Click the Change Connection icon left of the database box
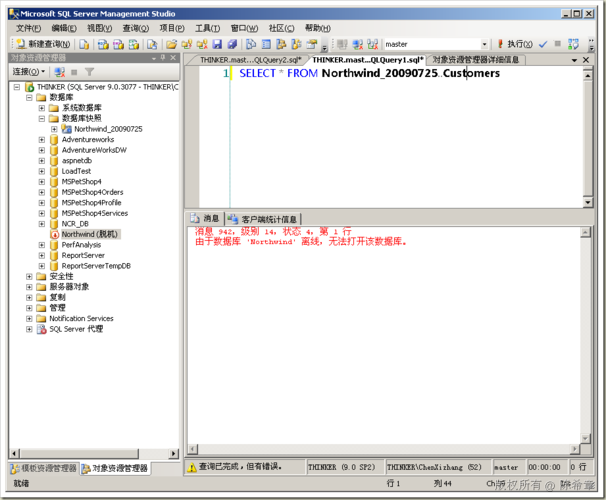Viewport: 606px width, 500px height. point(373,44)
